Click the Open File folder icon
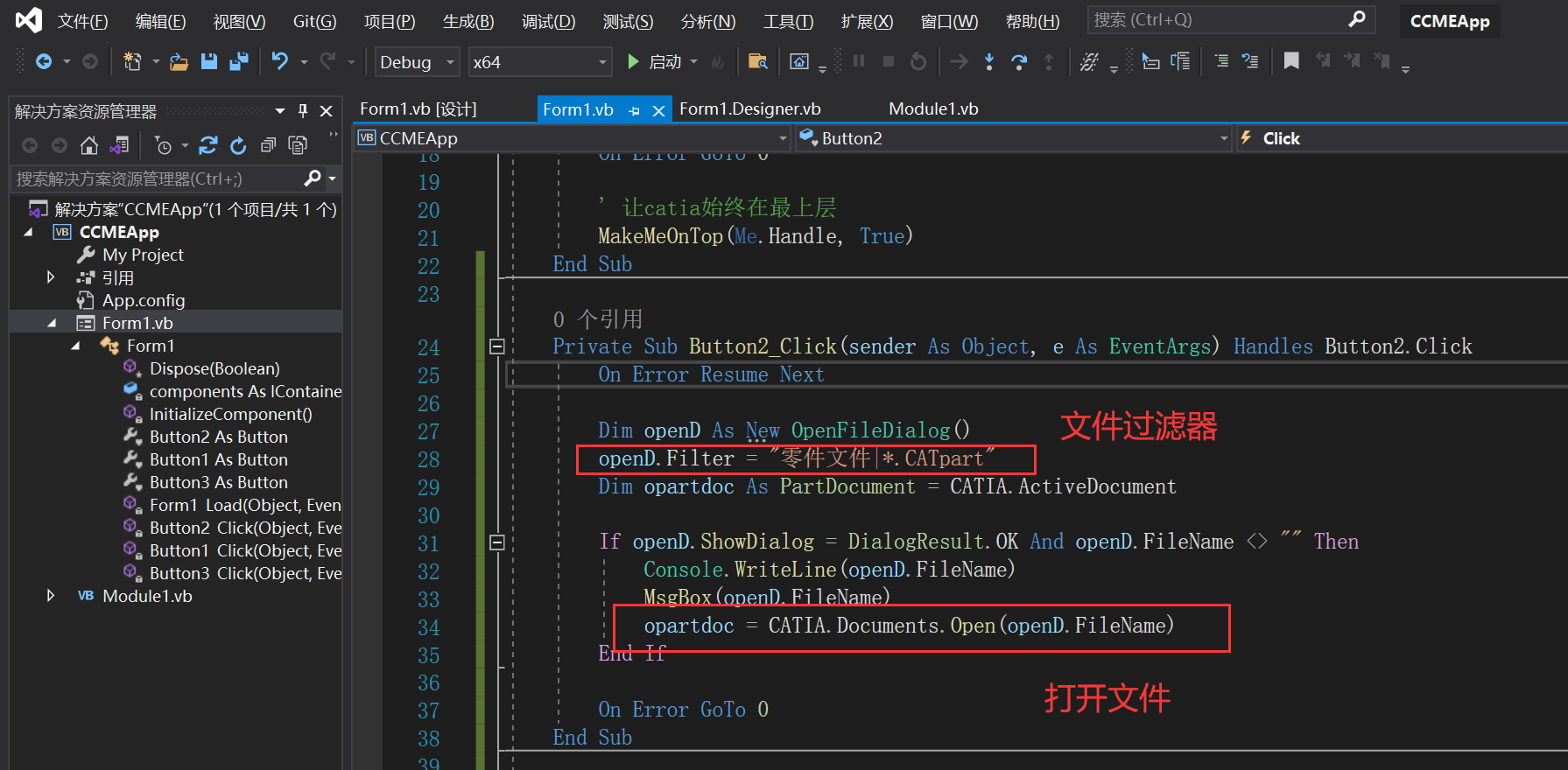 click(x=179, y=61)
